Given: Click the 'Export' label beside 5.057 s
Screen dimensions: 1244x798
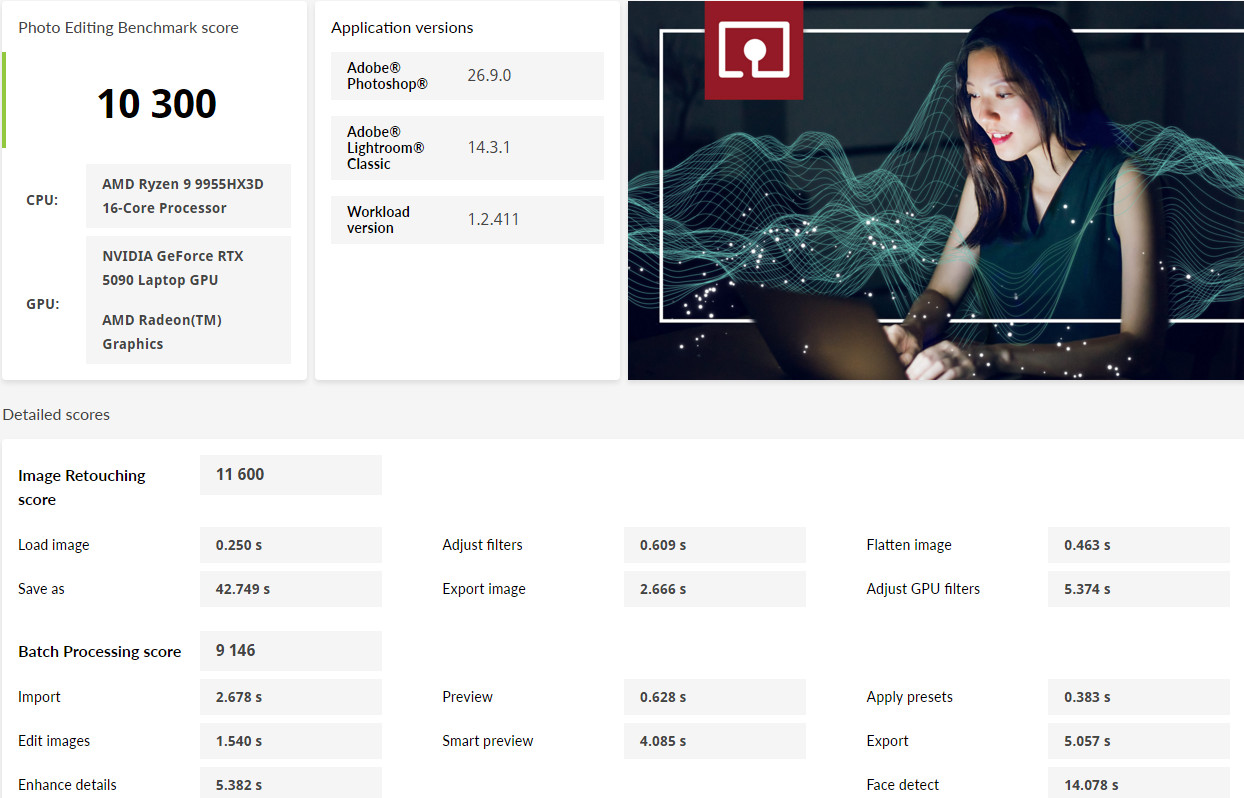Looking at the screenshot, I should [x=887, y=741].
